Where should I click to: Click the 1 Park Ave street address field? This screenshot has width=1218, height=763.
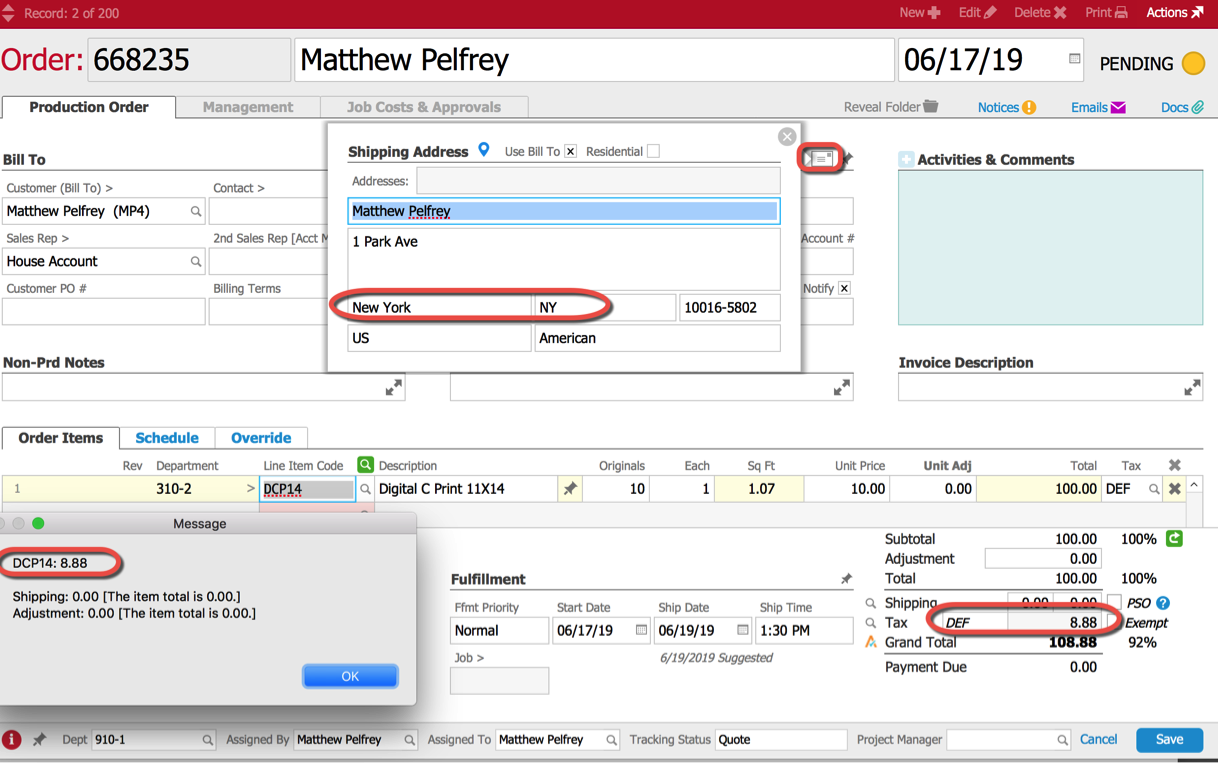tap(564, 259)
